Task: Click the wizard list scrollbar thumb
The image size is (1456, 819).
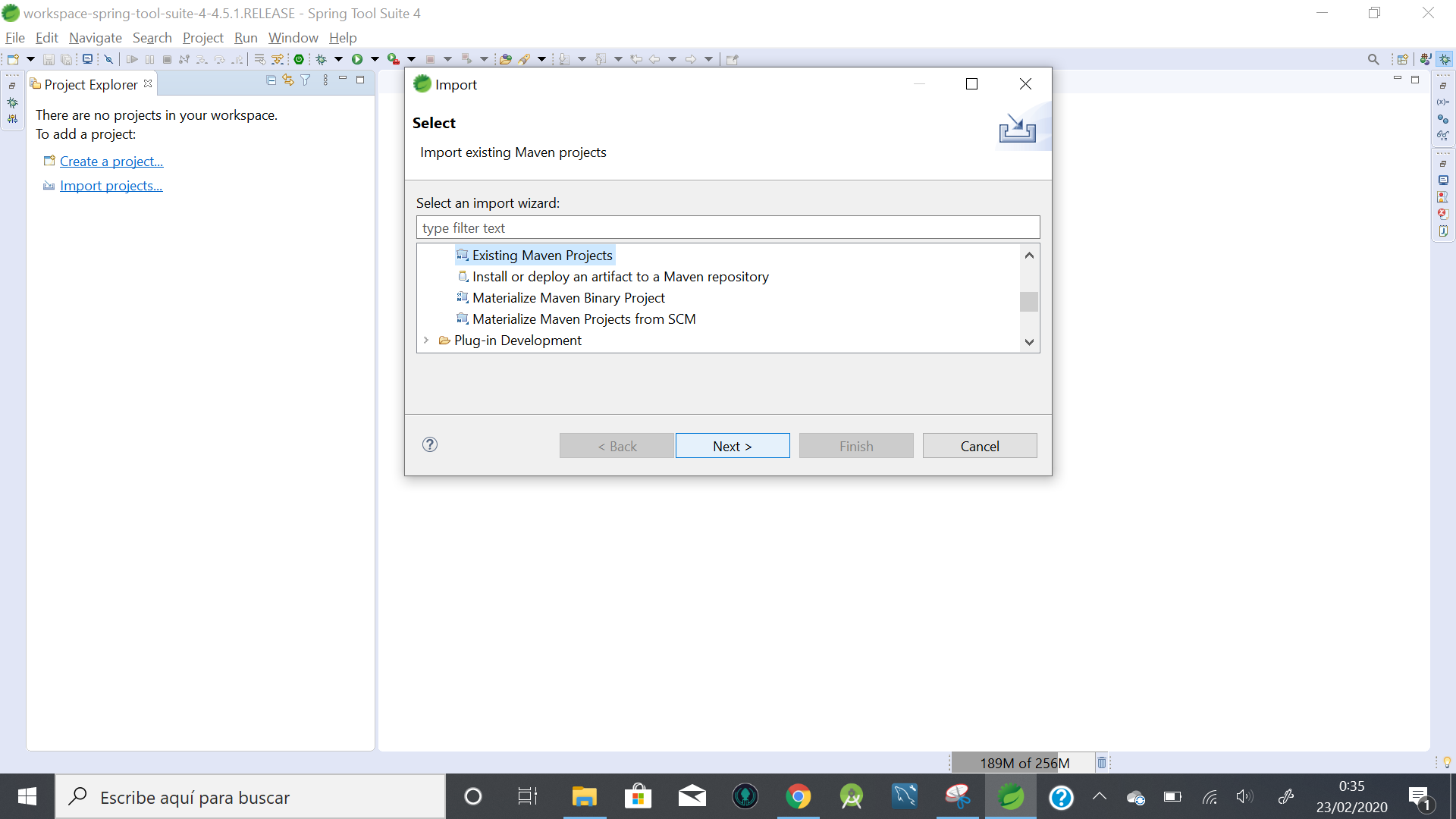Action: 1029,302
